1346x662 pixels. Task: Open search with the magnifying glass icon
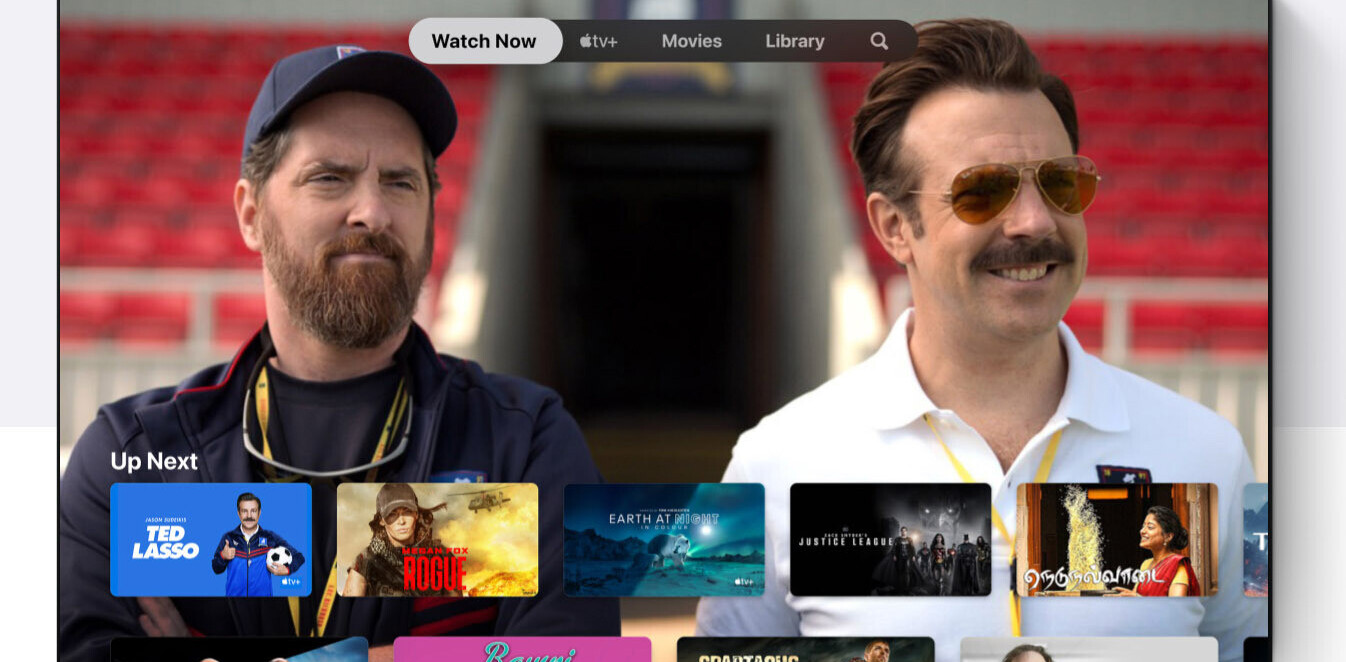point(879,41)
